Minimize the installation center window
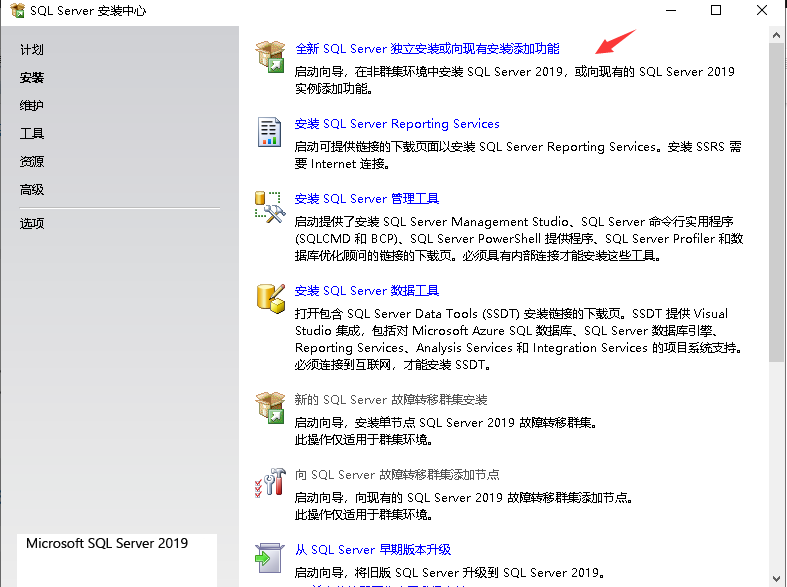 coord(671,10)
